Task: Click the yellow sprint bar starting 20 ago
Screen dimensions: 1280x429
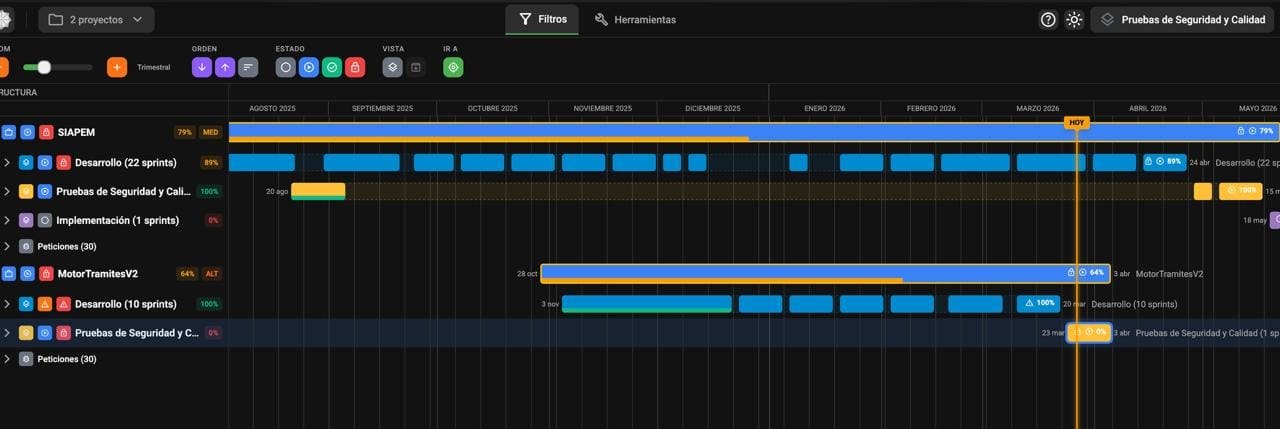Action: point(318,190)
